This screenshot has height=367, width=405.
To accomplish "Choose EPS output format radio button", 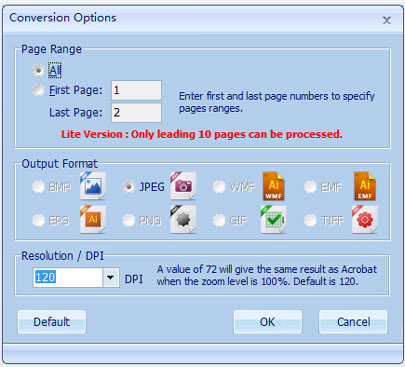I will coord(38,220).
